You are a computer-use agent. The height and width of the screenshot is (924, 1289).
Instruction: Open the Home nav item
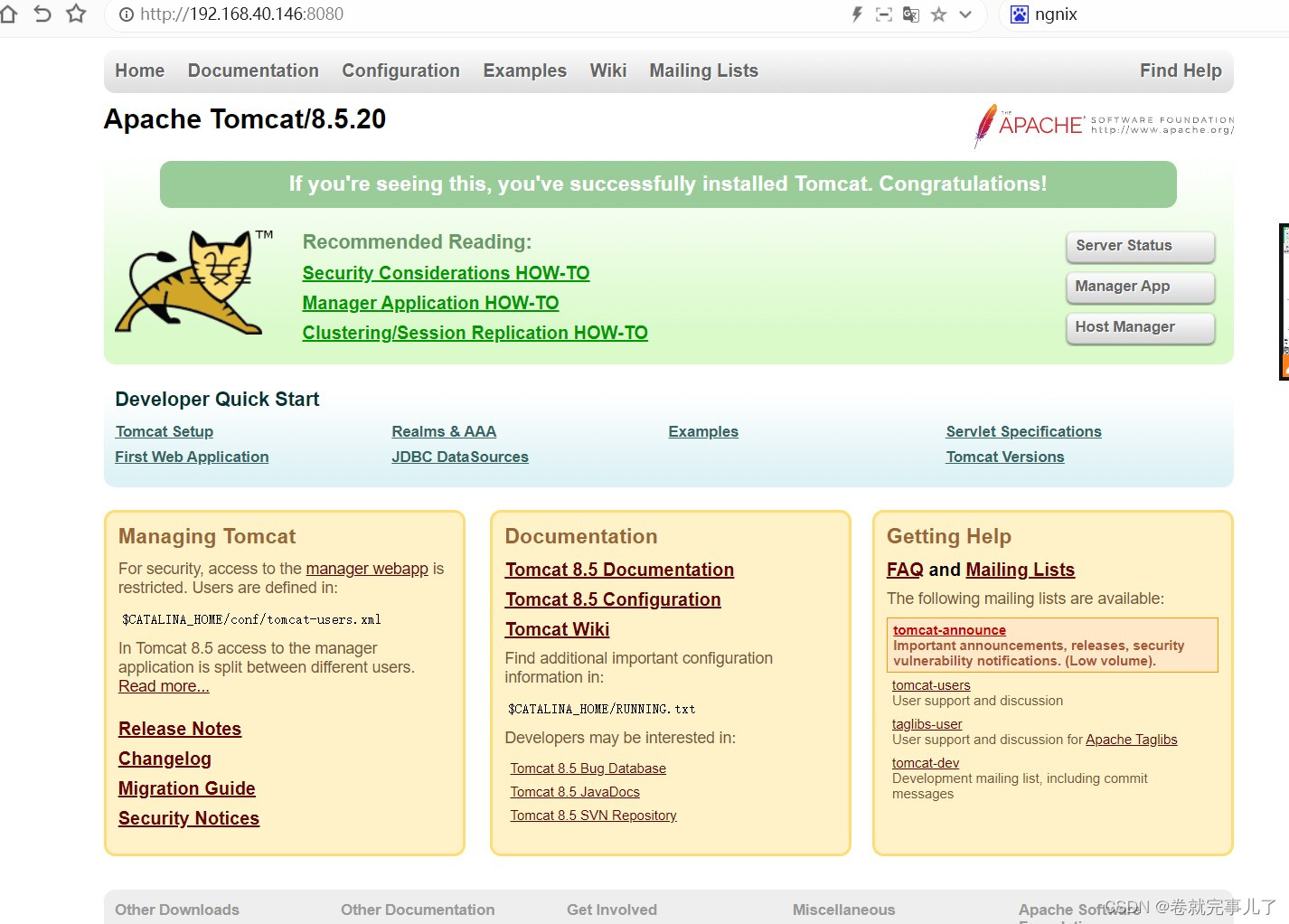click(140, 71)
